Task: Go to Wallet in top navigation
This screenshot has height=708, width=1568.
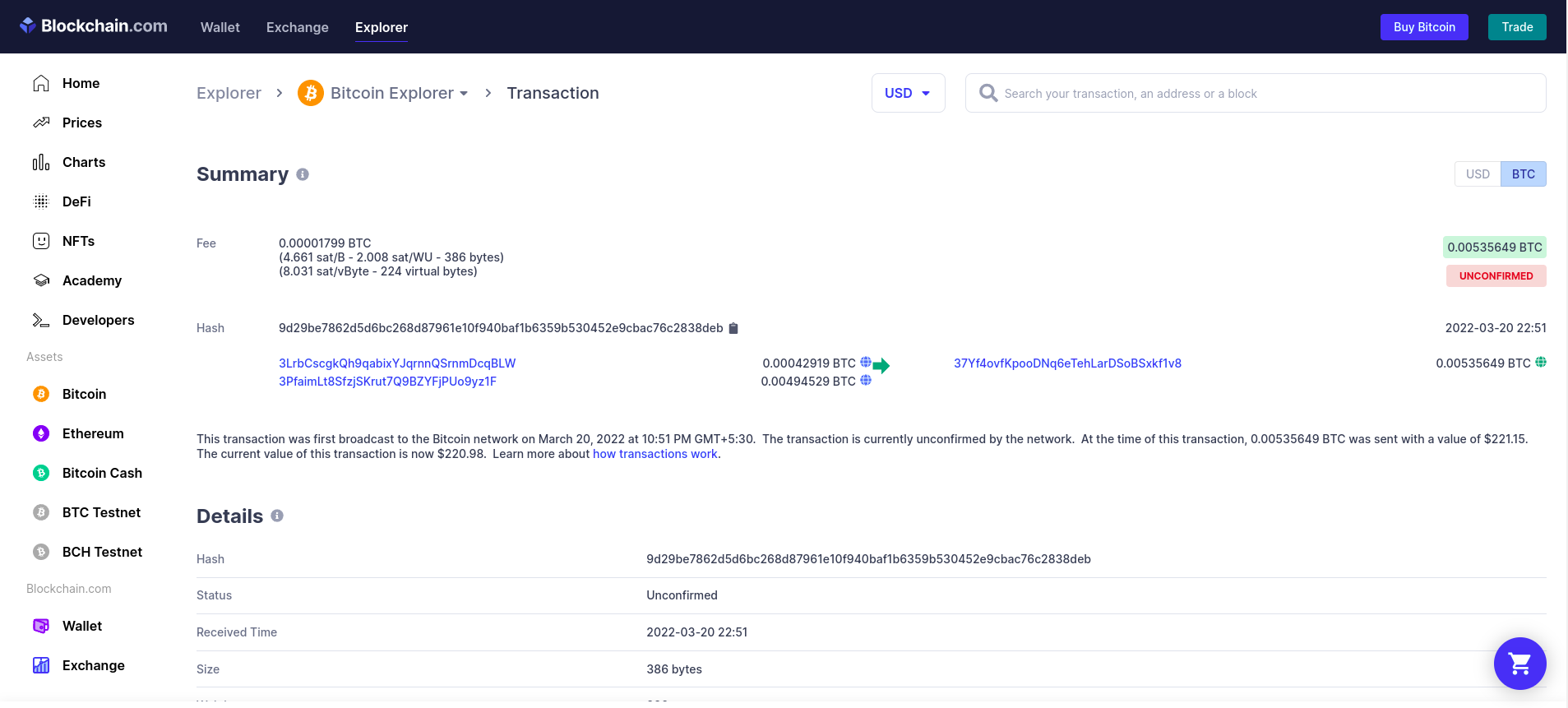Action: click(220, 27)
